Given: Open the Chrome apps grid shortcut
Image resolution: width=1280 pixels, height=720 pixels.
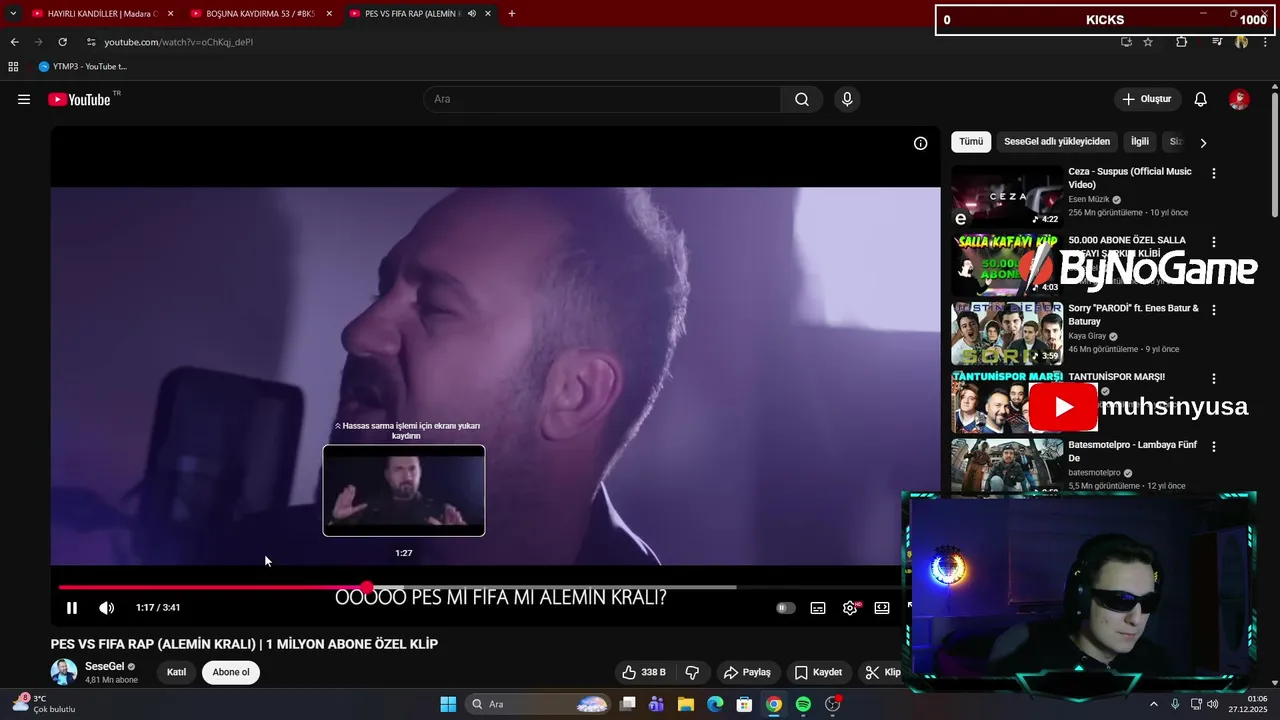Looking at the screenshot, I should point(13,67).
